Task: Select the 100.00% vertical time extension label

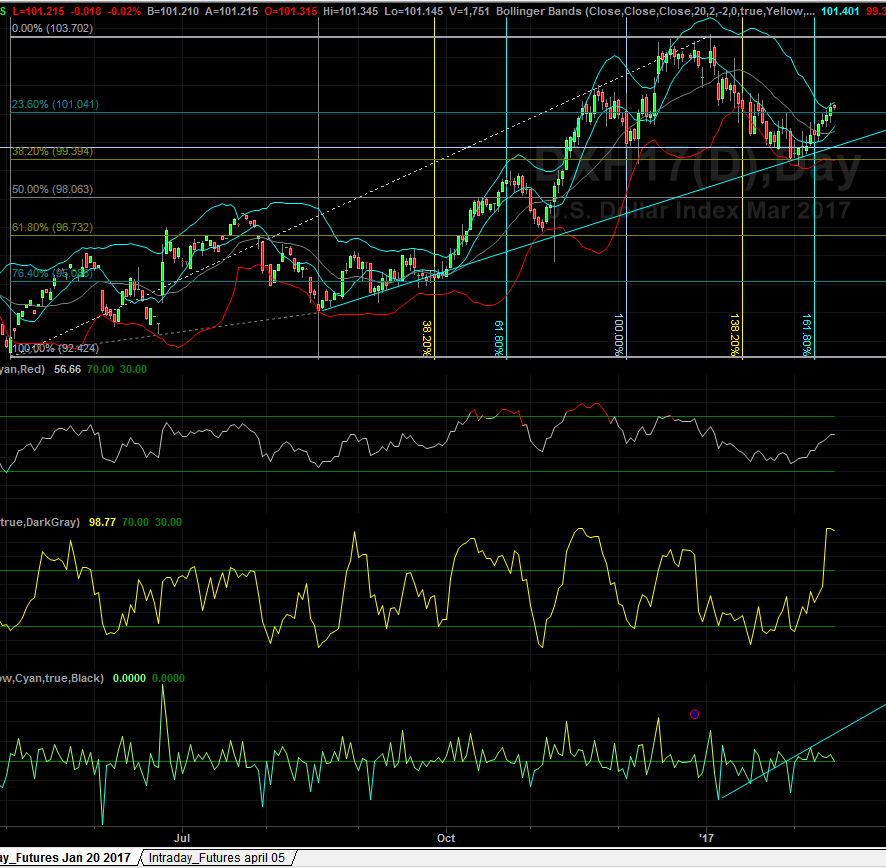Action: point(619,336)
